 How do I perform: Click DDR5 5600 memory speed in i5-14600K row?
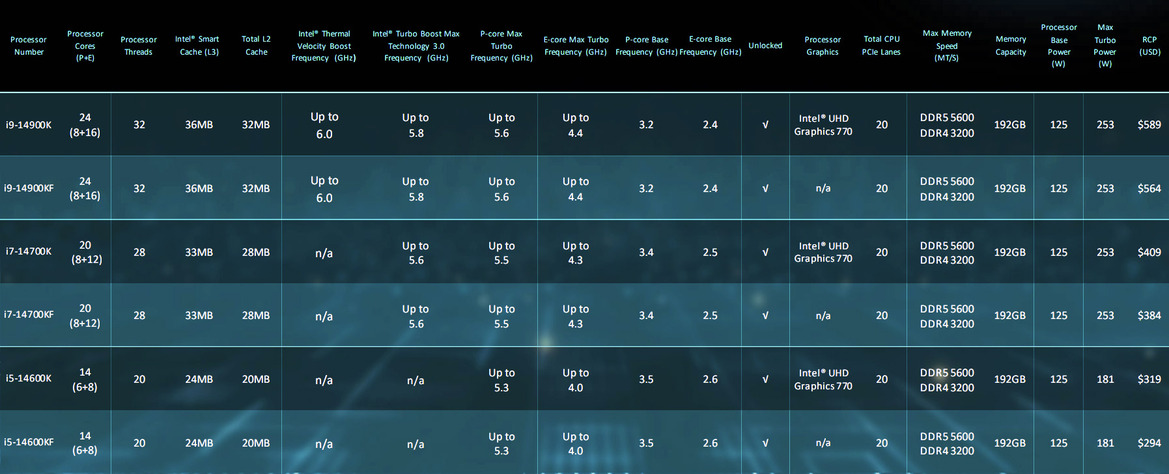(947, 373)
